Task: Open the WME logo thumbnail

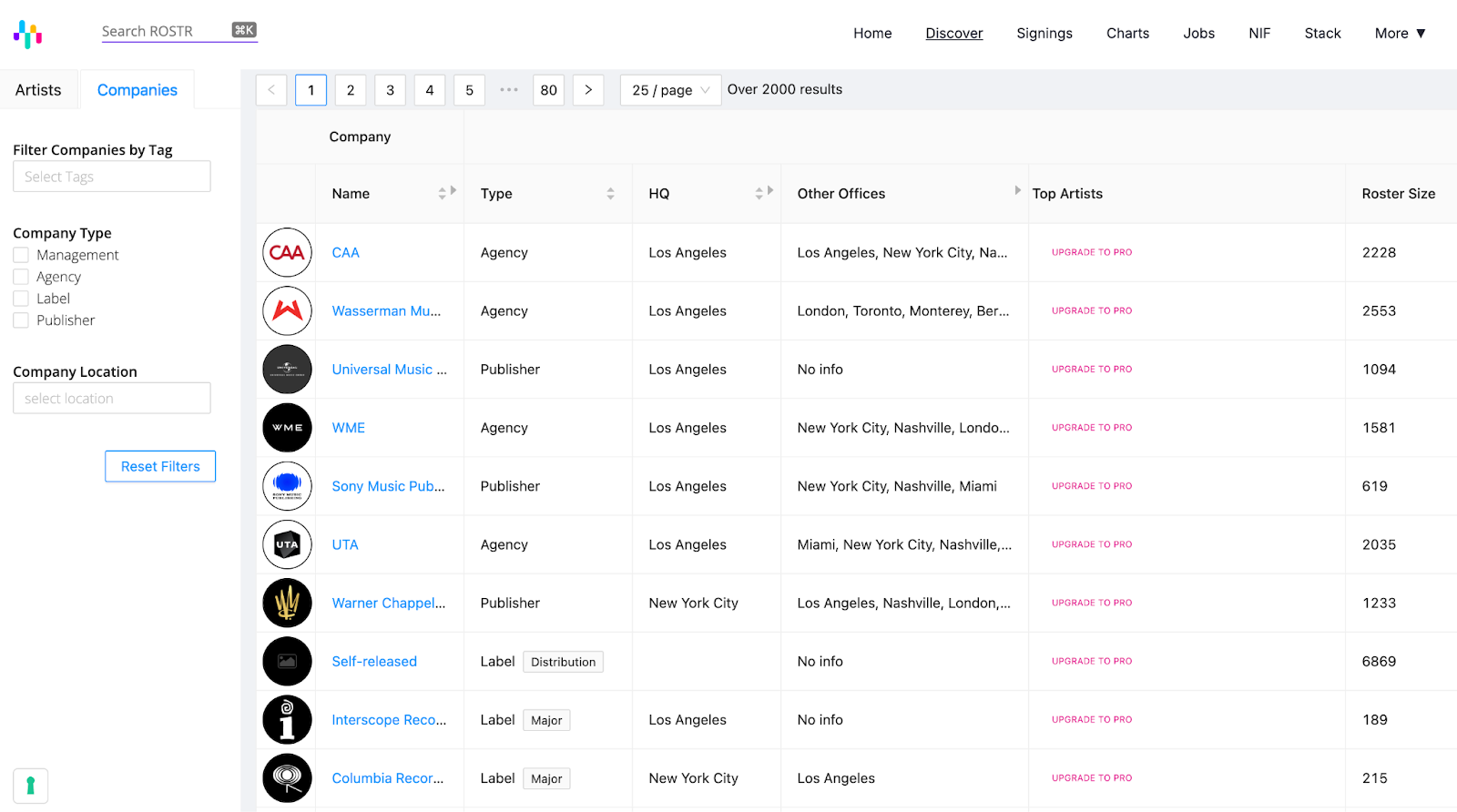Action: 287,428
